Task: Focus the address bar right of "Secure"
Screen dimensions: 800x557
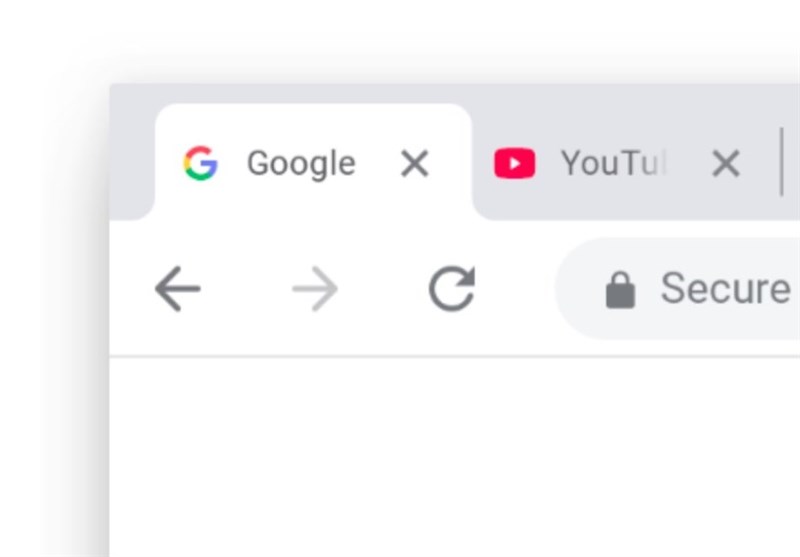Action: (x=795, y=290)
